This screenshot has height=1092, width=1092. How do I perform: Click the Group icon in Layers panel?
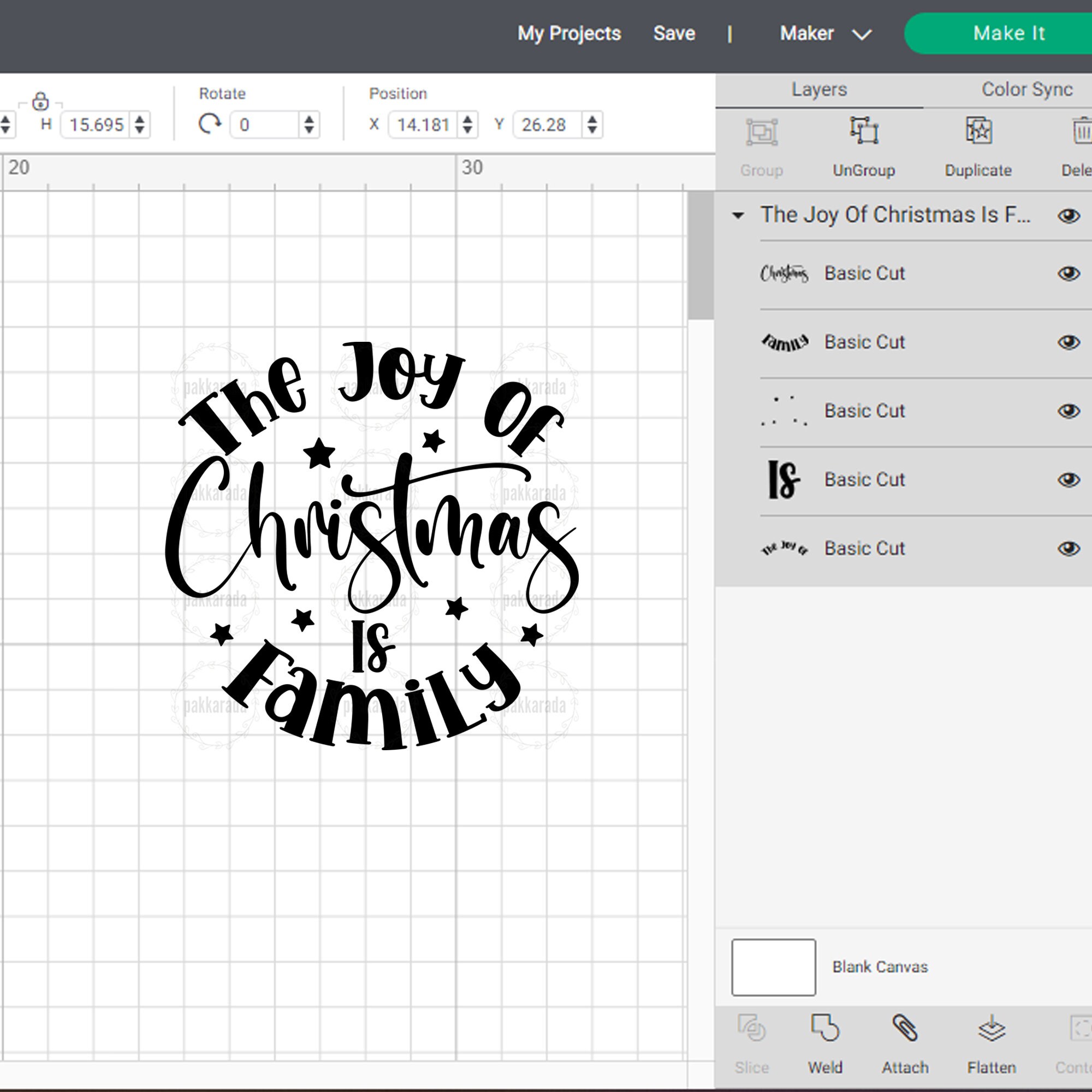pyautogui.click(x=761, y=132)
